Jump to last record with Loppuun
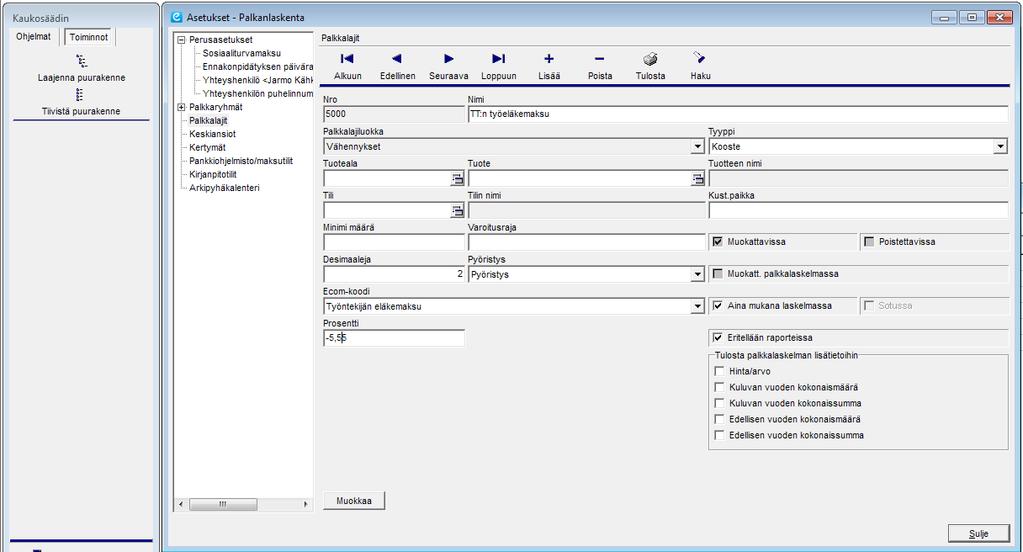 pos(498,67)
